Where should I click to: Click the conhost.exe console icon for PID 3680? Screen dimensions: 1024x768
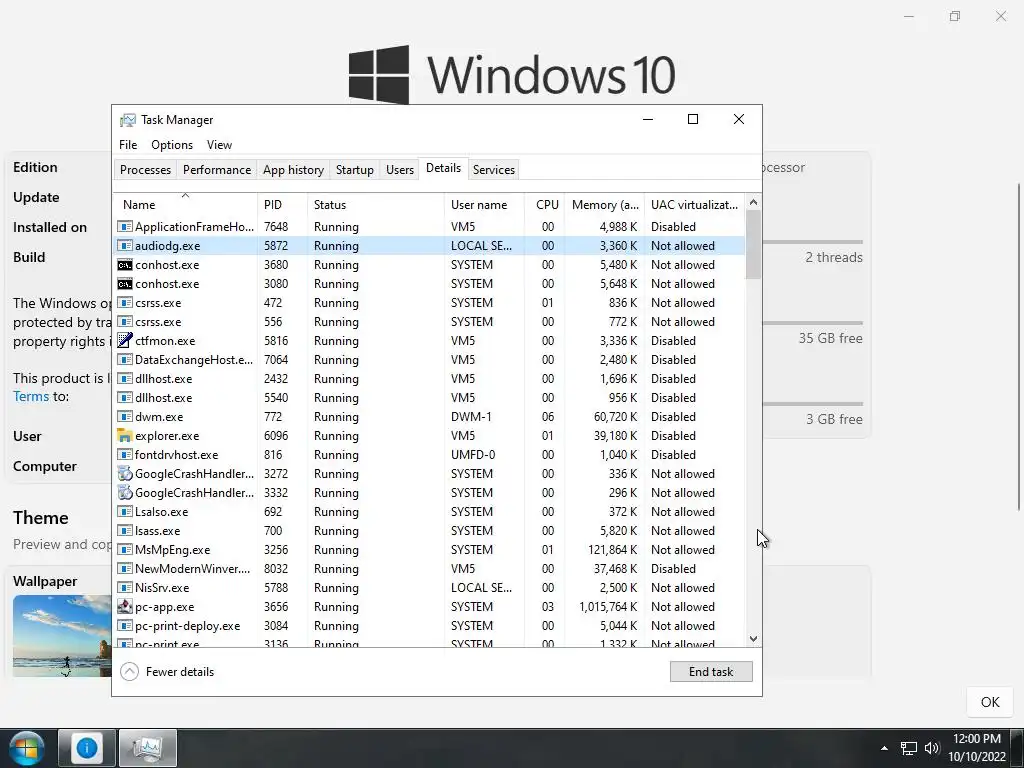124,264
